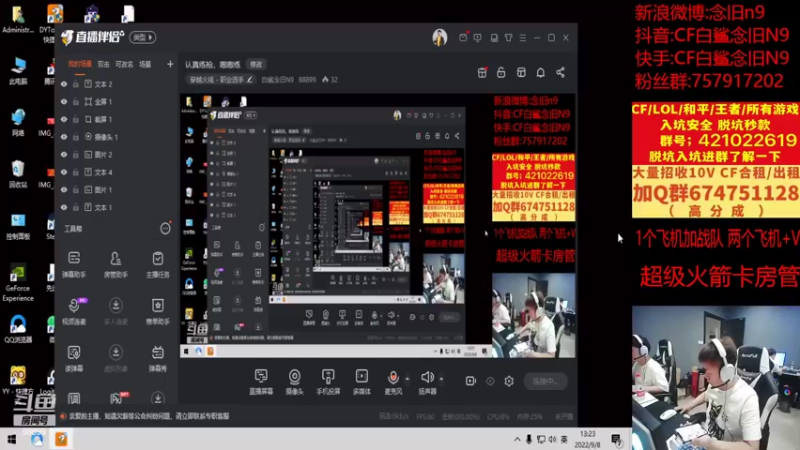
Task: Download the 多人连麦 tool
Action: (x=116, y=311)
